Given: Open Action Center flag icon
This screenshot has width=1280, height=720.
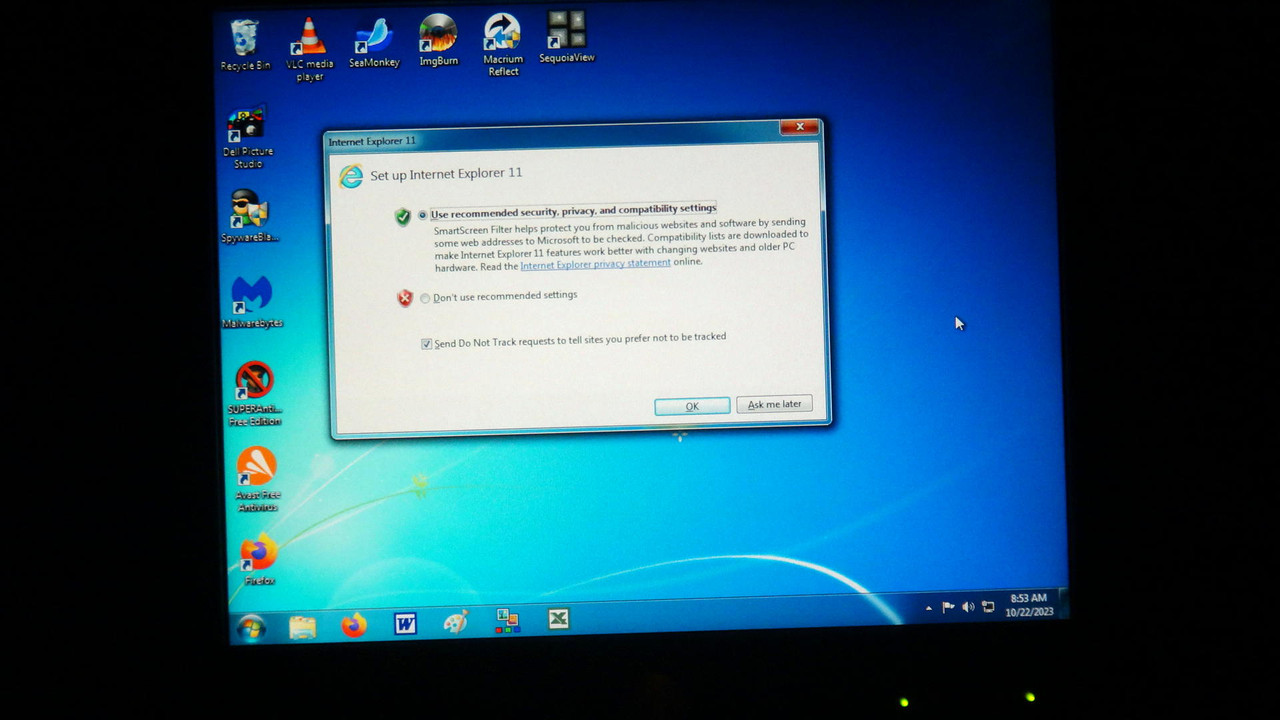Looking at the screenshot, I should (x=948, y=607).
